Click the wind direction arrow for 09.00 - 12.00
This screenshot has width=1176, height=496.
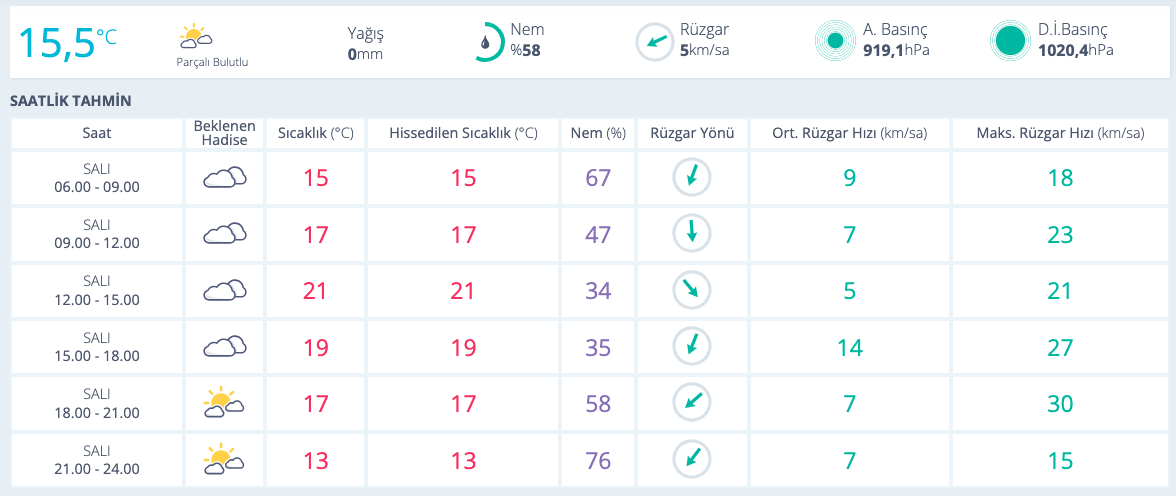[x=691, y=234]
